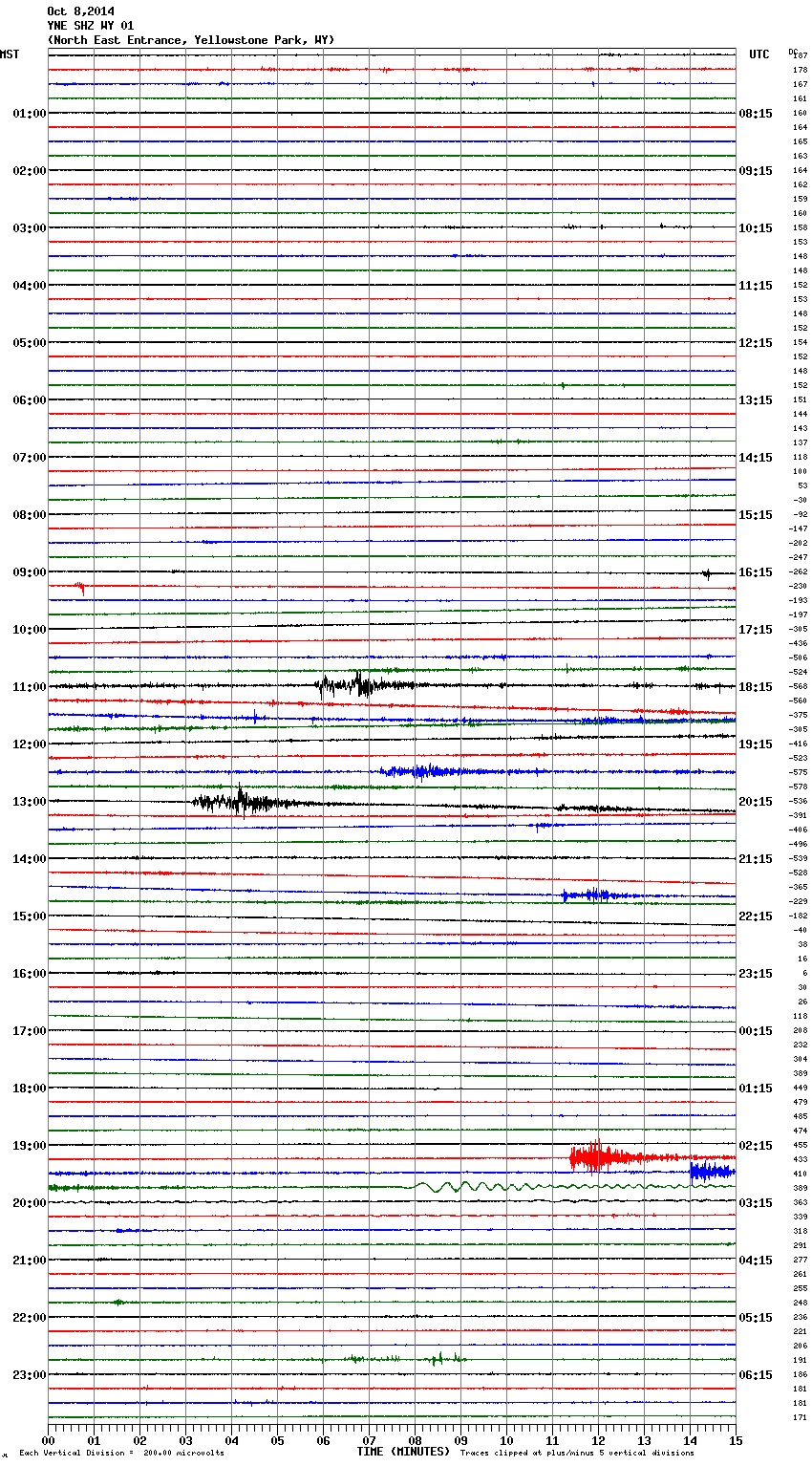The width and height of the screenshot is (812, 1466).
Task: Click the '19:00' MST hour label
Action: pos(30,1146)
